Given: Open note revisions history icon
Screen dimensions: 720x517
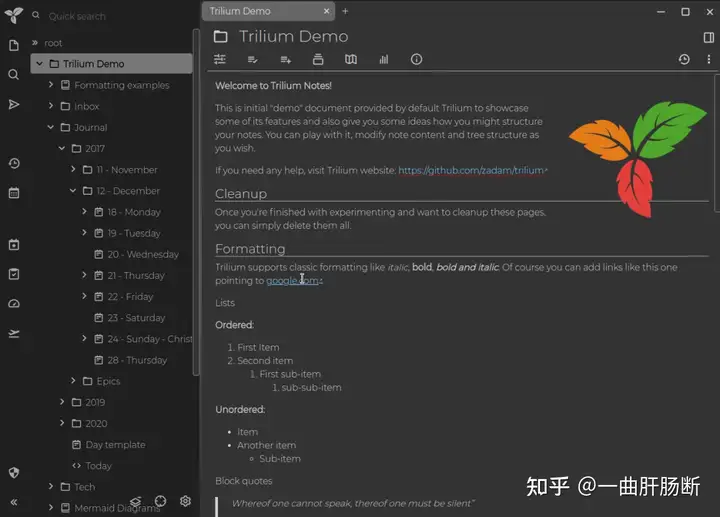Looking at the screenshot, I should click(x=684, y=59).
